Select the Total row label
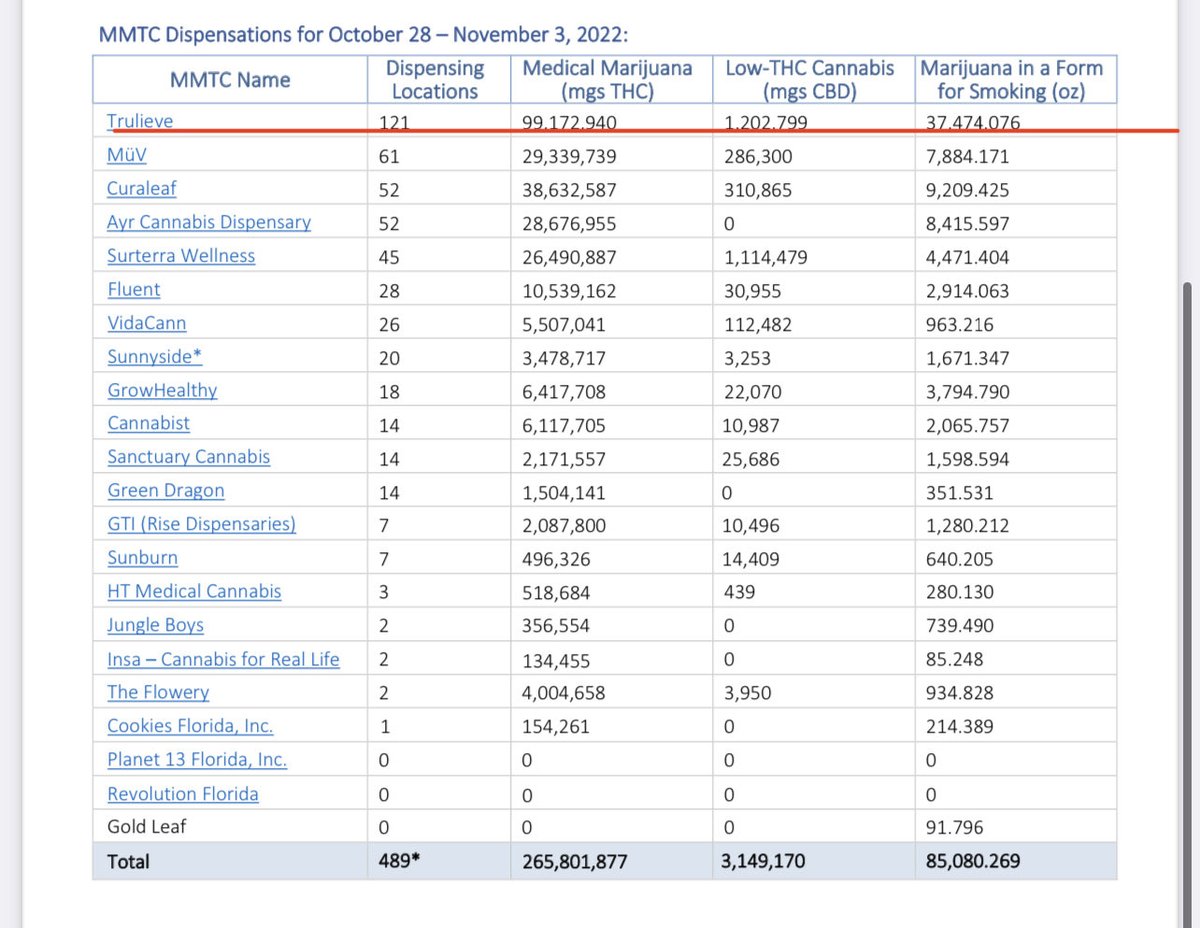Image resolution: width=1200 pixels, height=928 pixels. (x=128, y=860)
